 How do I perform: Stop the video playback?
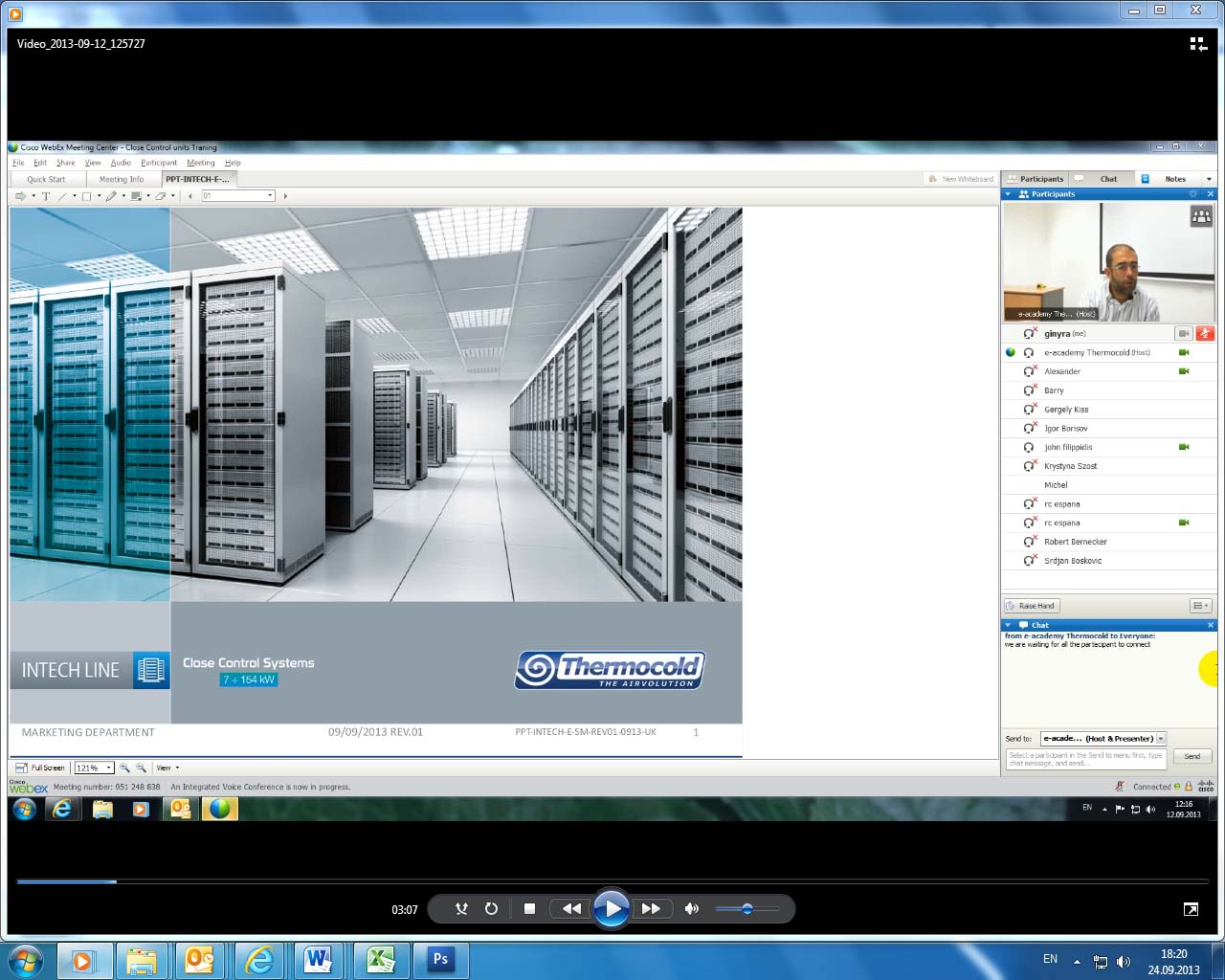(x=529, y=909)
